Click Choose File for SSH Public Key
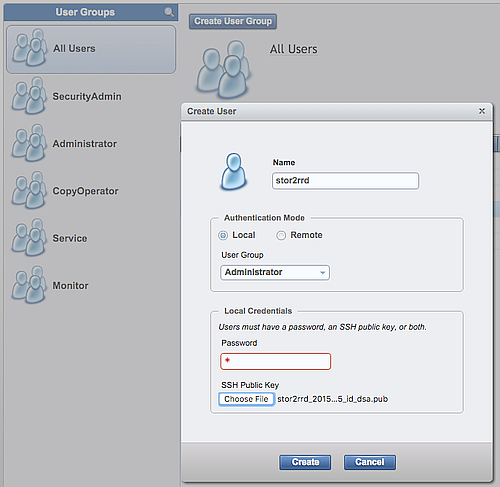500x487 pixels. [x=246, y=399]
